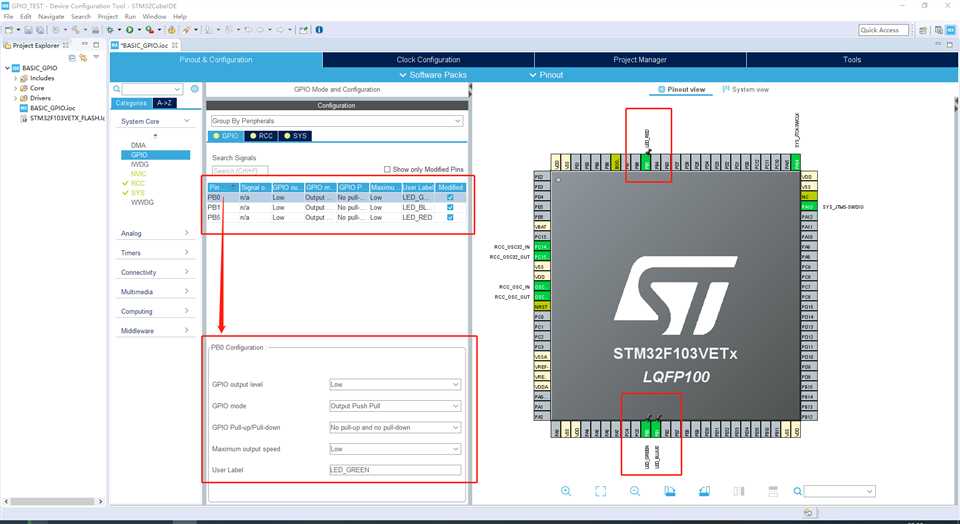Click the split columns view icon
Image resolution: width=960 pixels, height=524 pixels.
(x=739, y=491)
